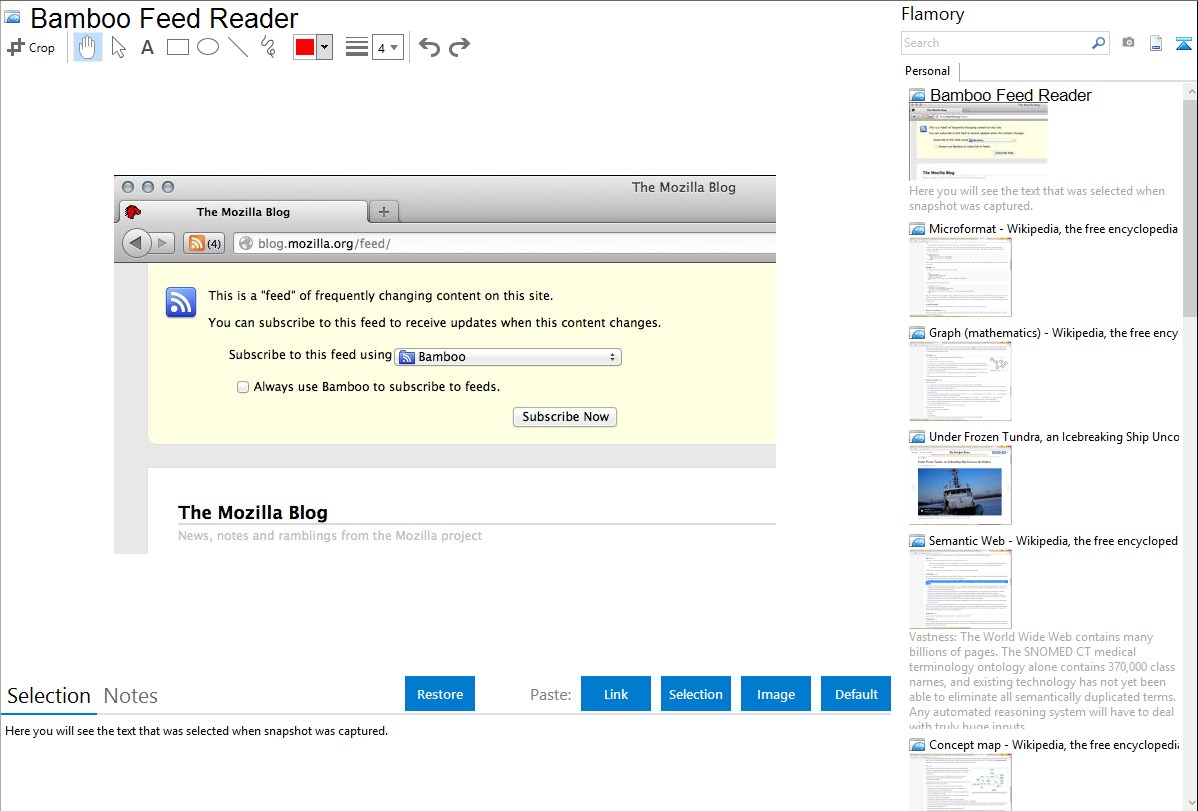Open the Selection tab
This screenshot has height=811, width=1198.
49,696
